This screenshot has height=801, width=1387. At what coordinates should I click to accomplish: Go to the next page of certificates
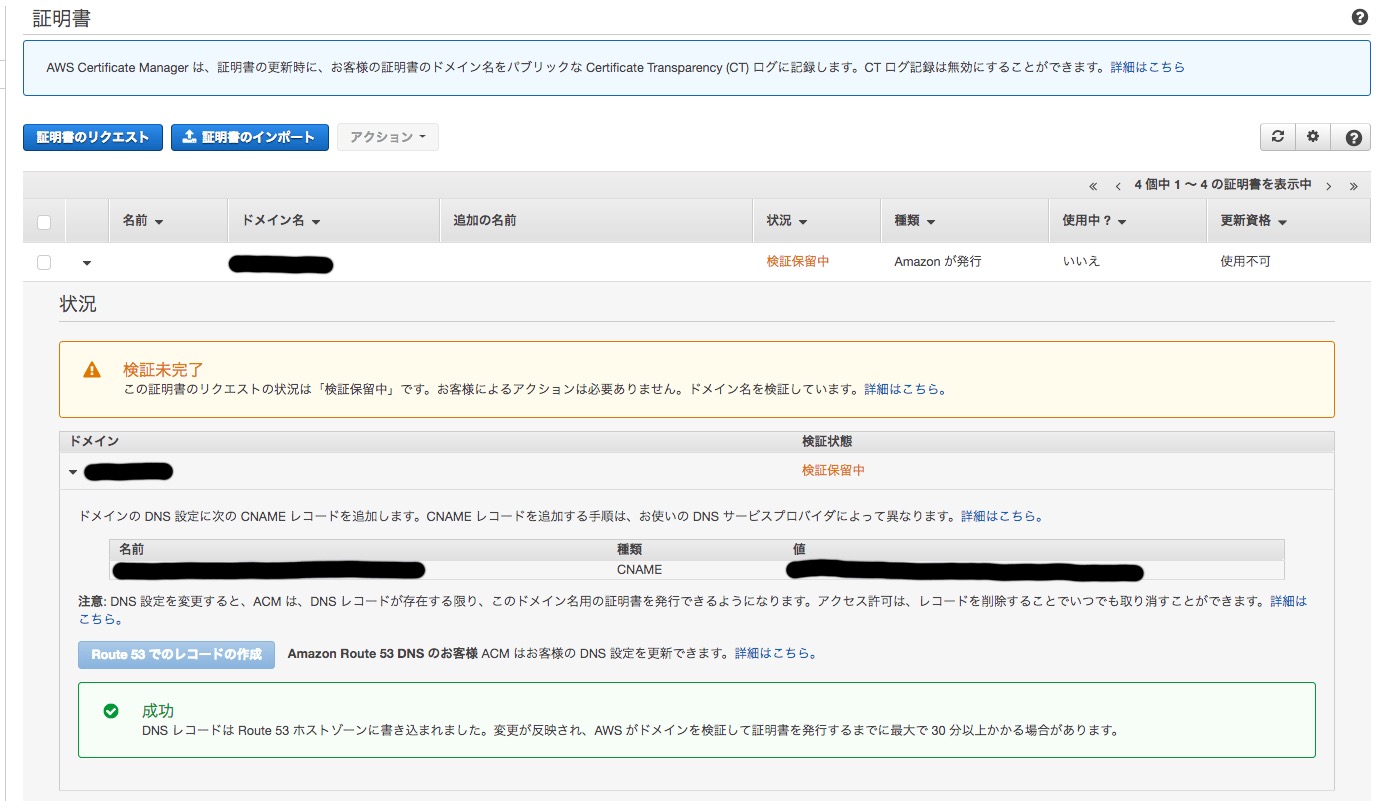pos(1329,185)
